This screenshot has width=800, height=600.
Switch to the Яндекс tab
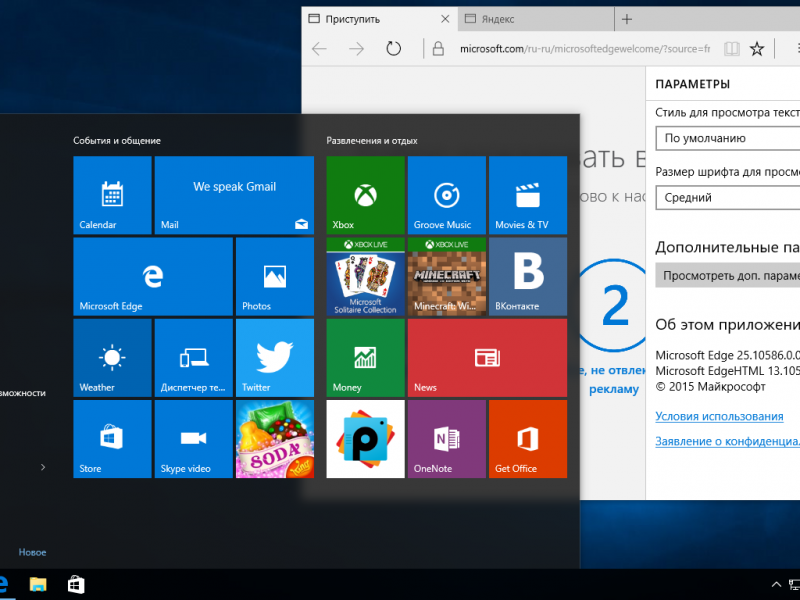536,19
